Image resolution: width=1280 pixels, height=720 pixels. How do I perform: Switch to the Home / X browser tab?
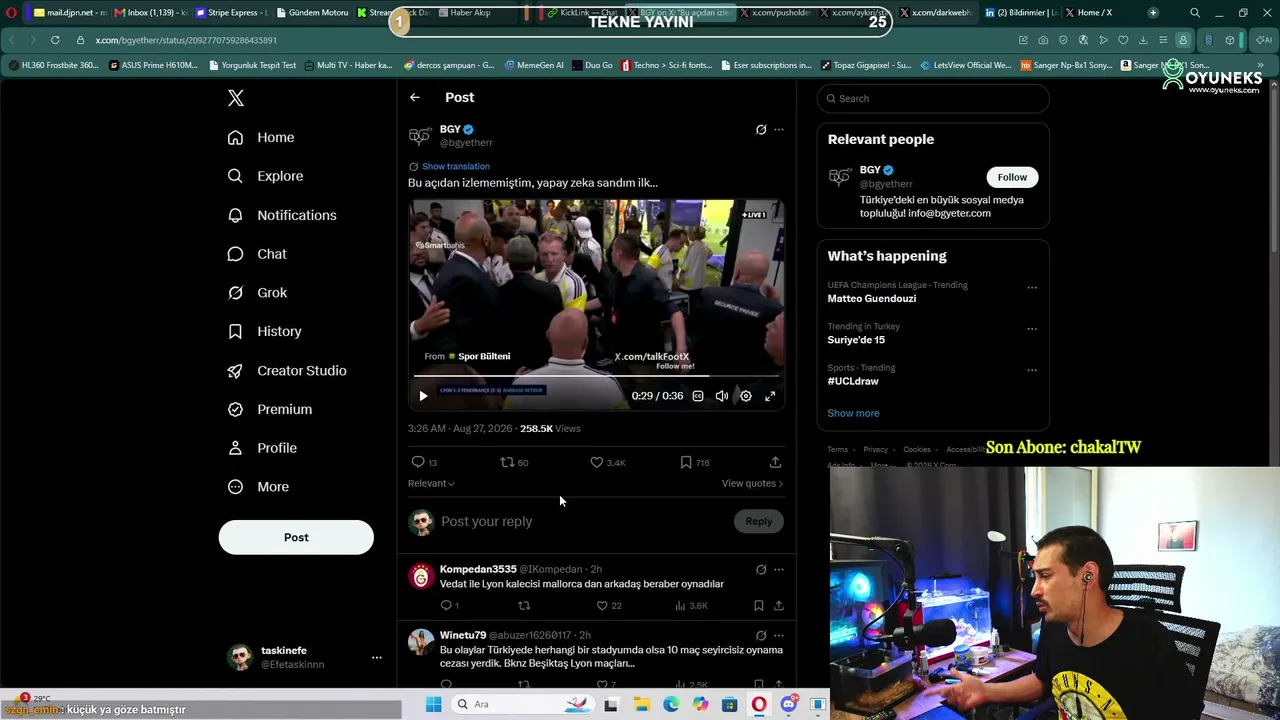[x=1094, y=13]
